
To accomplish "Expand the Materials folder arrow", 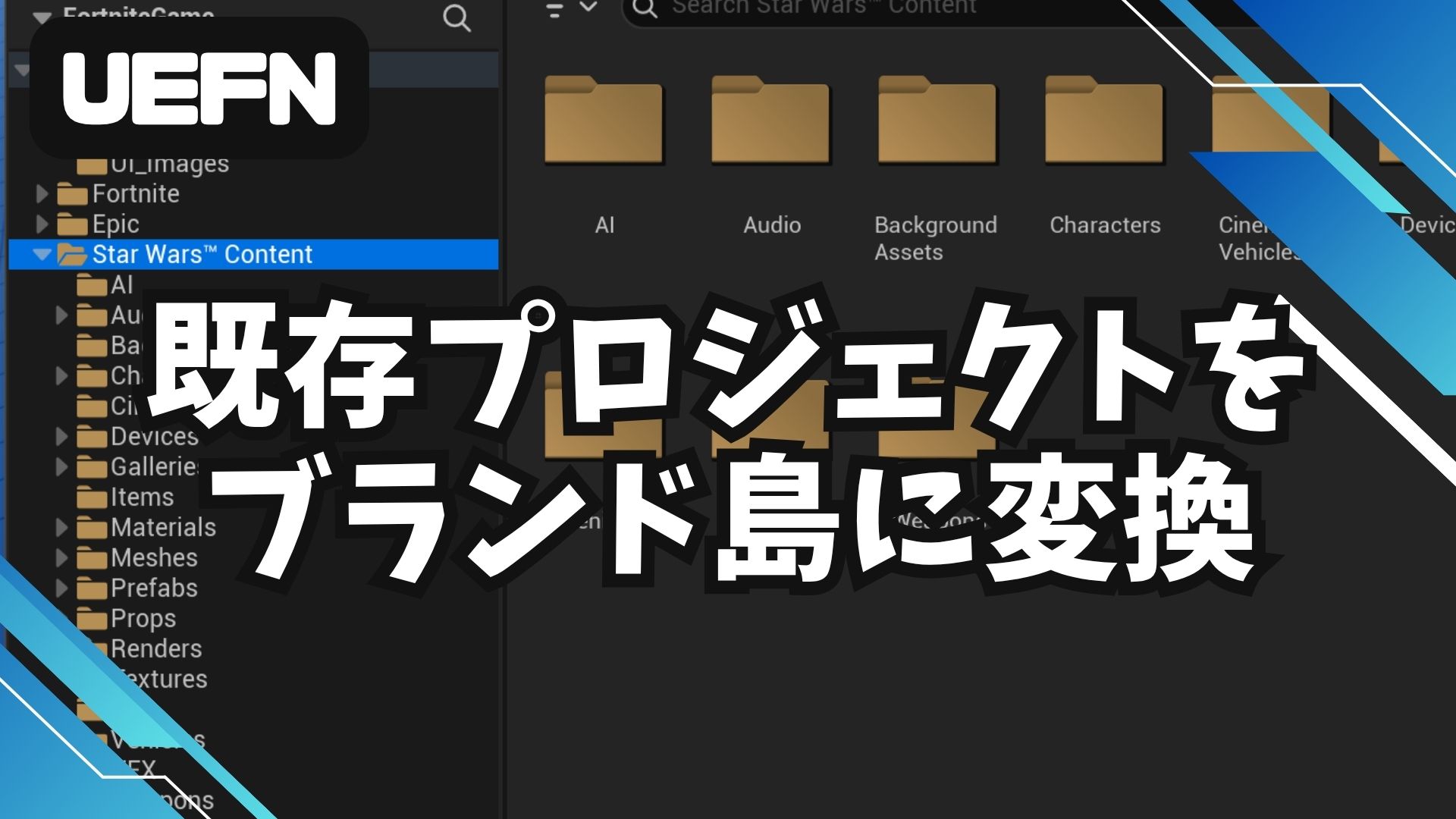I will coord(62,528).
